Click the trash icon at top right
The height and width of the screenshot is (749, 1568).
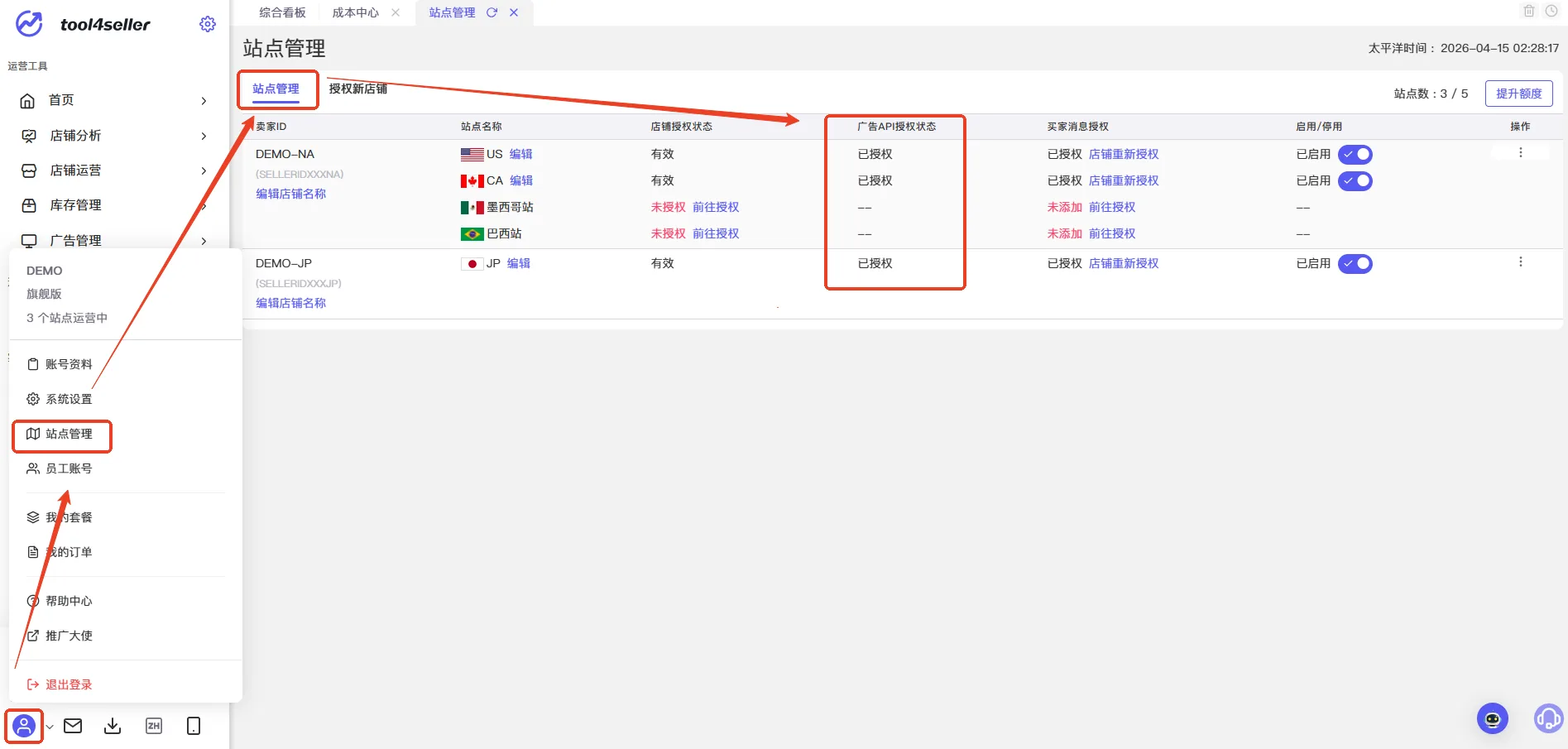[1529, 11]
